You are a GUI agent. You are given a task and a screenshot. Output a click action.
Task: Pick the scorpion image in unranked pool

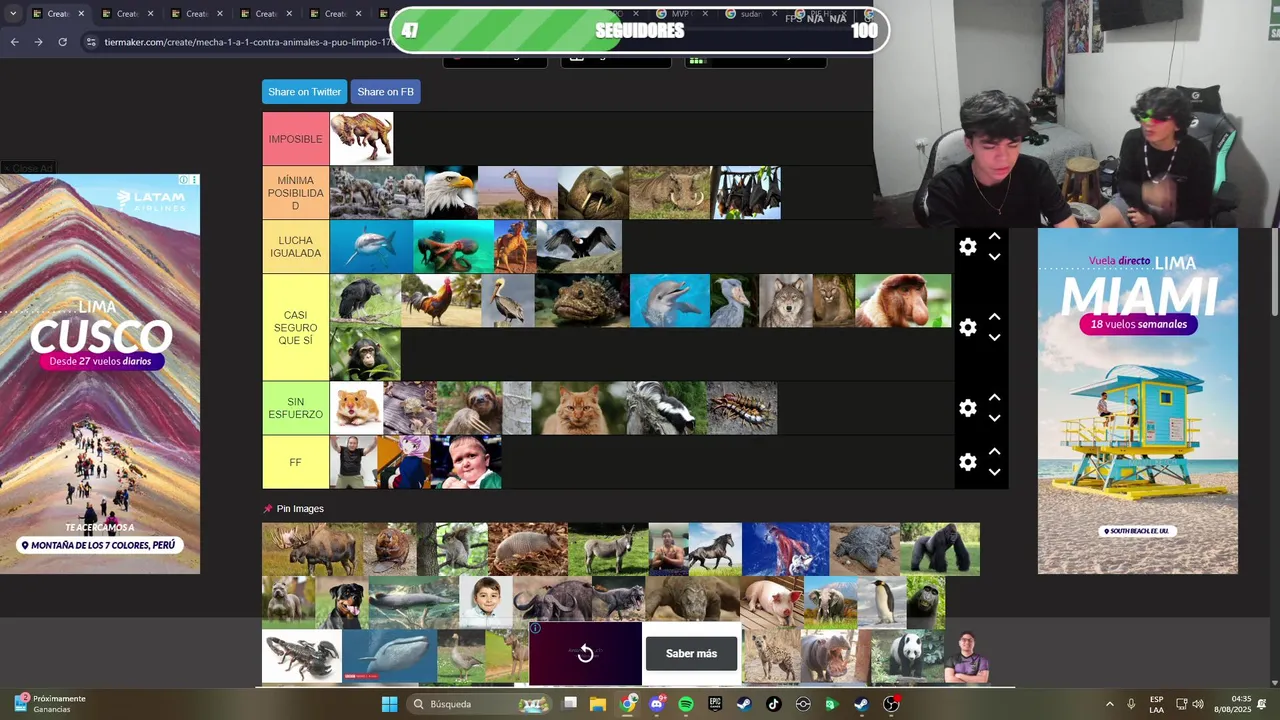tap(302, 656)
